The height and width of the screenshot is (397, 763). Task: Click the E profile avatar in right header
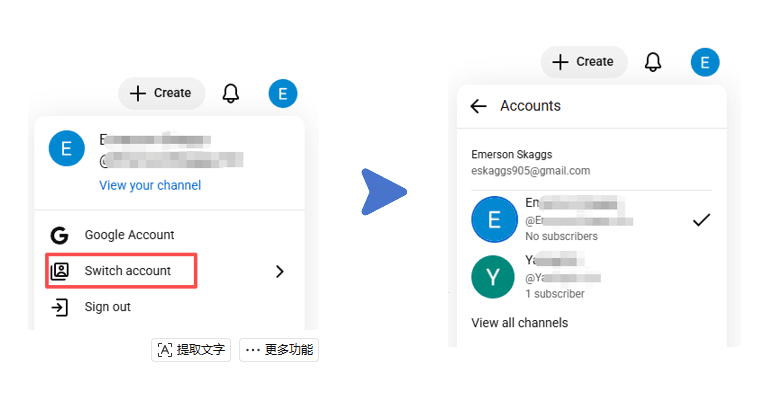(x=705, y=62)
